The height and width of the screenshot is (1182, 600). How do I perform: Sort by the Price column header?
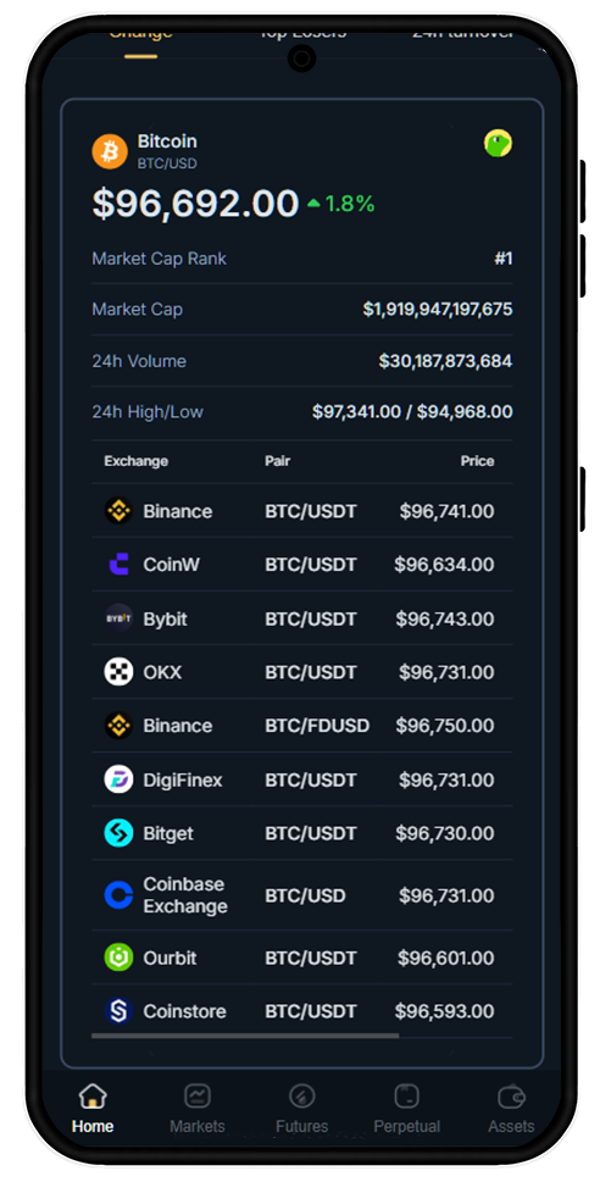[477, 461]
